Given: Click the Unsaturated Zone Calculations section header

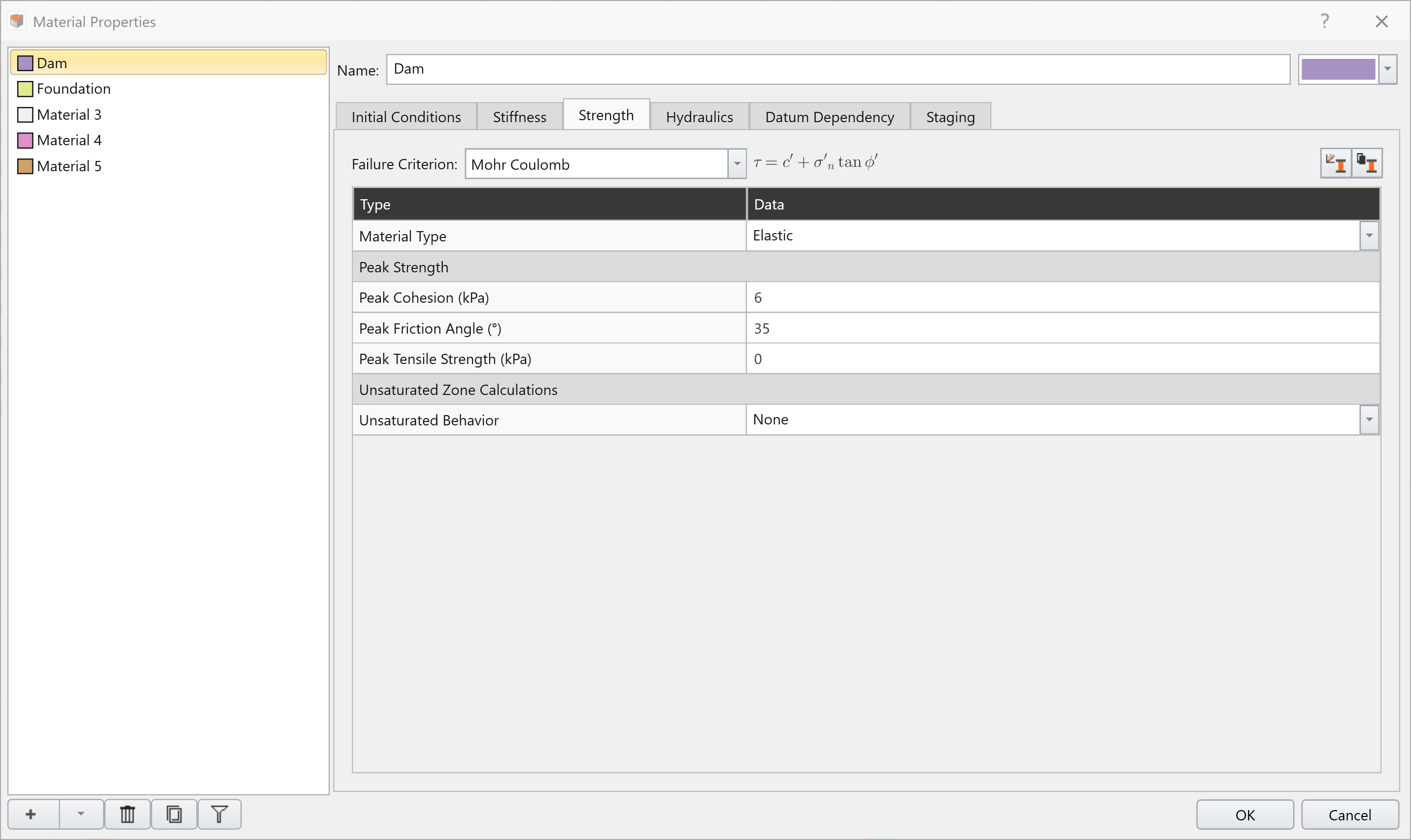Looking at the screenshot, I should (866, 390).
